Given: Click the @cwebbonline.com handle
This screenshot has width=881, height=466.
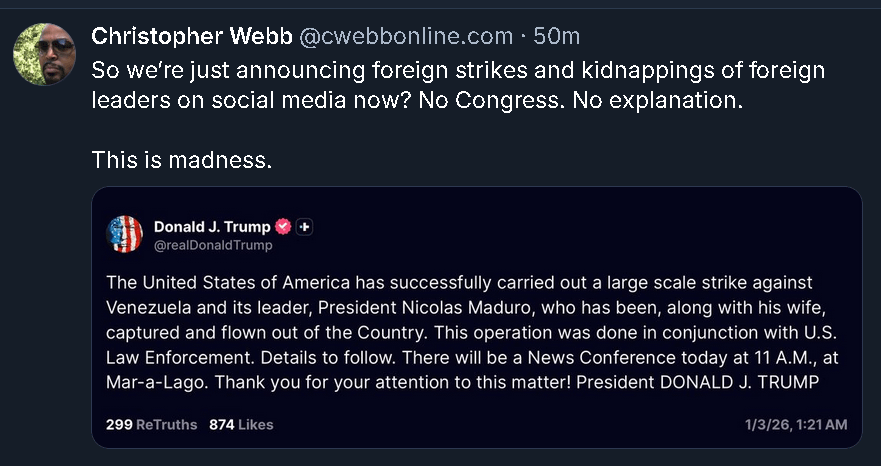Looking at the screenshot, I should click(x=406, y=37).
